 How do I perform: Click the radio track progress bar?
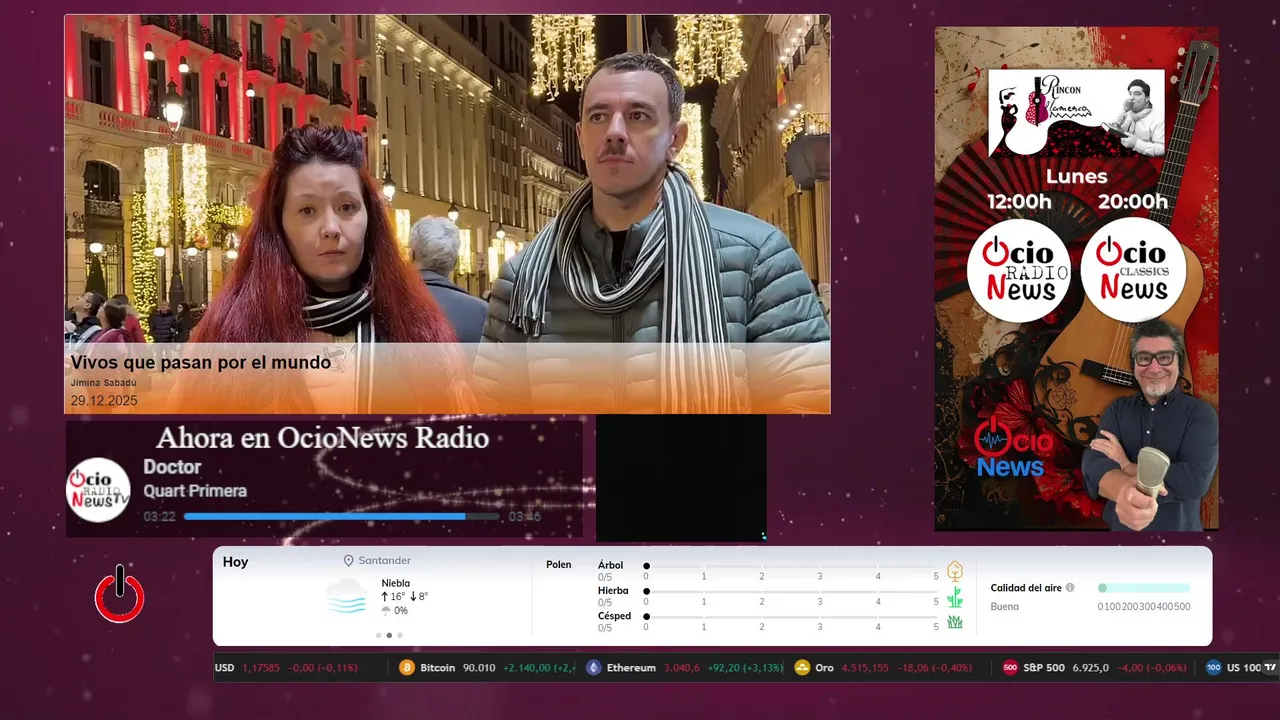(x=341, y=517)
